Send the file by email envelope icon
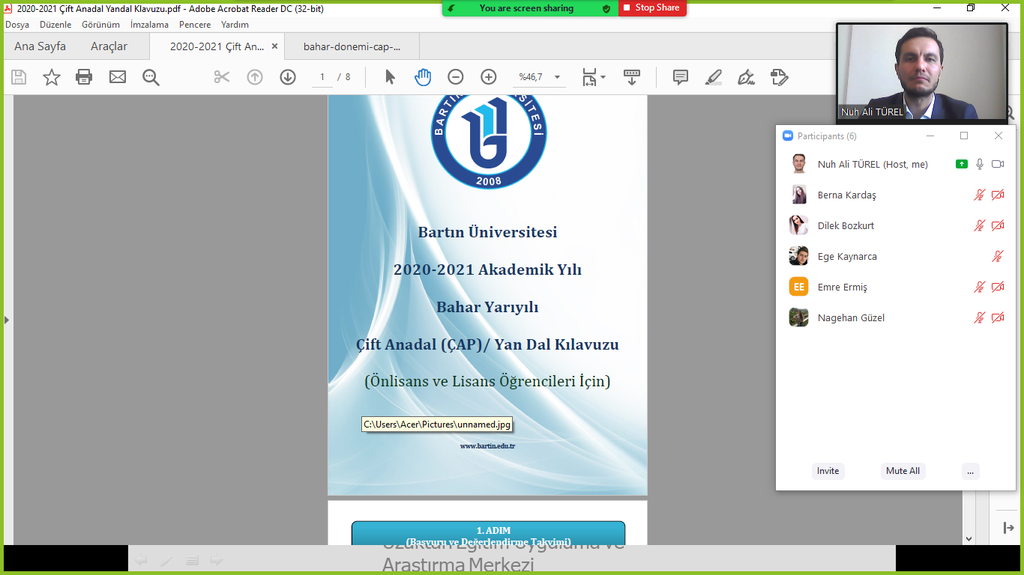1024x575 pixels. [118, 77]
